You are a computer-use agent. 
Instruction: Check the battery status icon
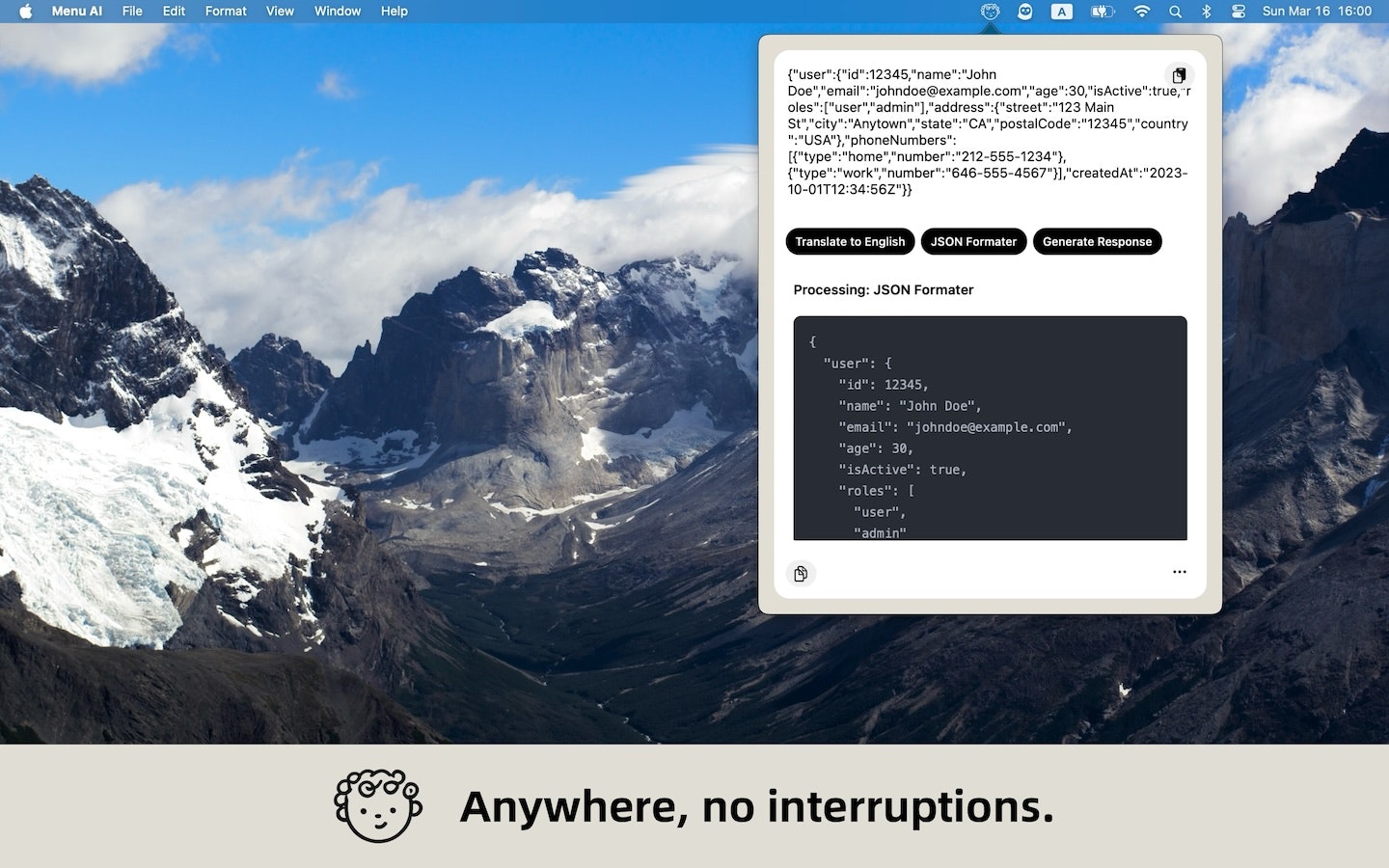pyautogui.click(x=1103, y=12)
